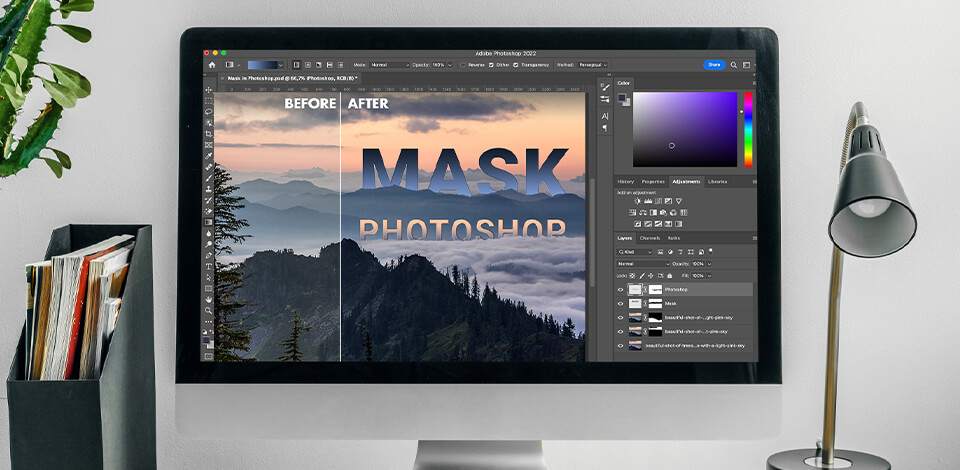Toggle the layer filter on/off switch
The height and width of the screenshot is (470, 960).
710,251
